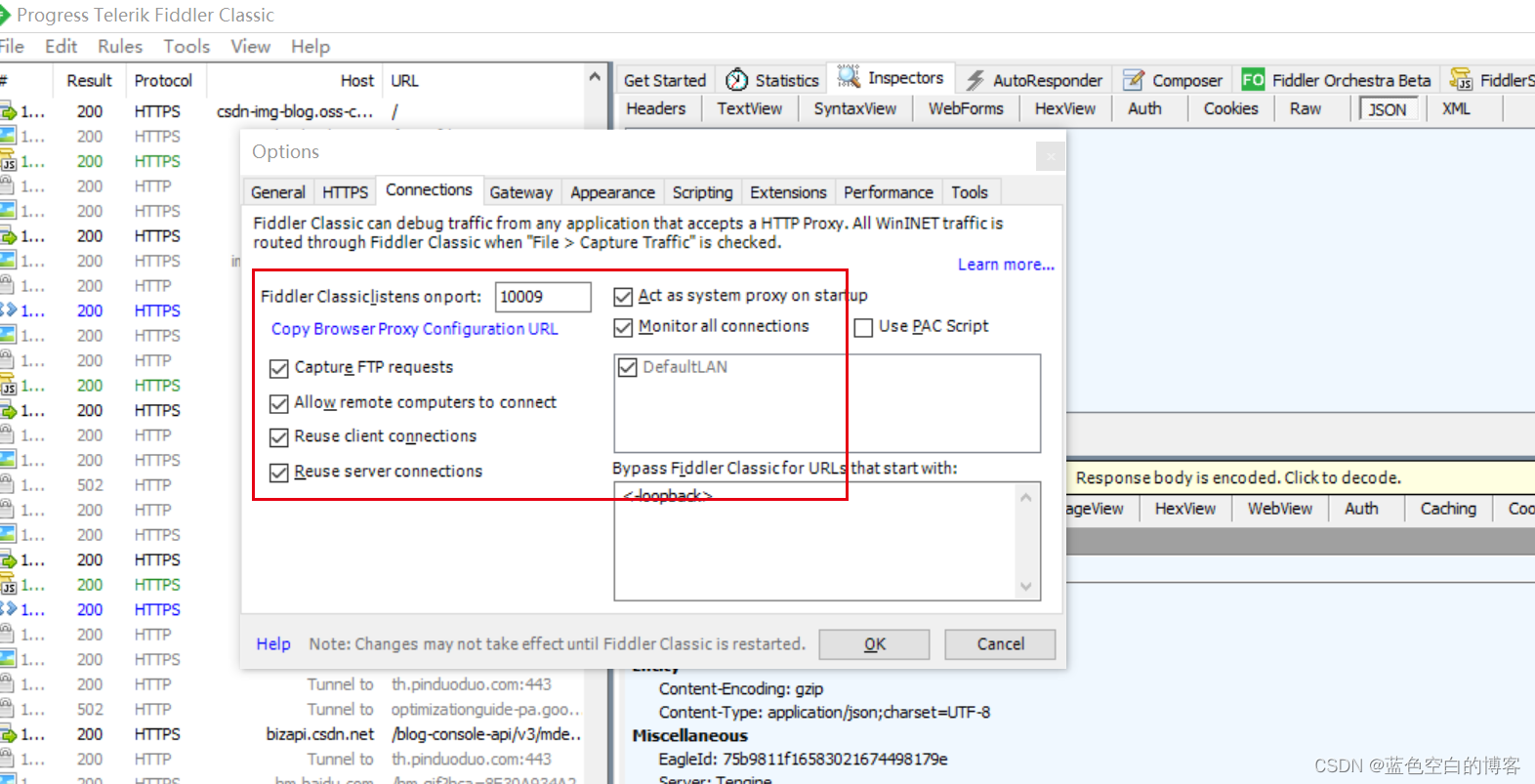Select the bizapi.csdn.net session row

(x=293, y=734)
